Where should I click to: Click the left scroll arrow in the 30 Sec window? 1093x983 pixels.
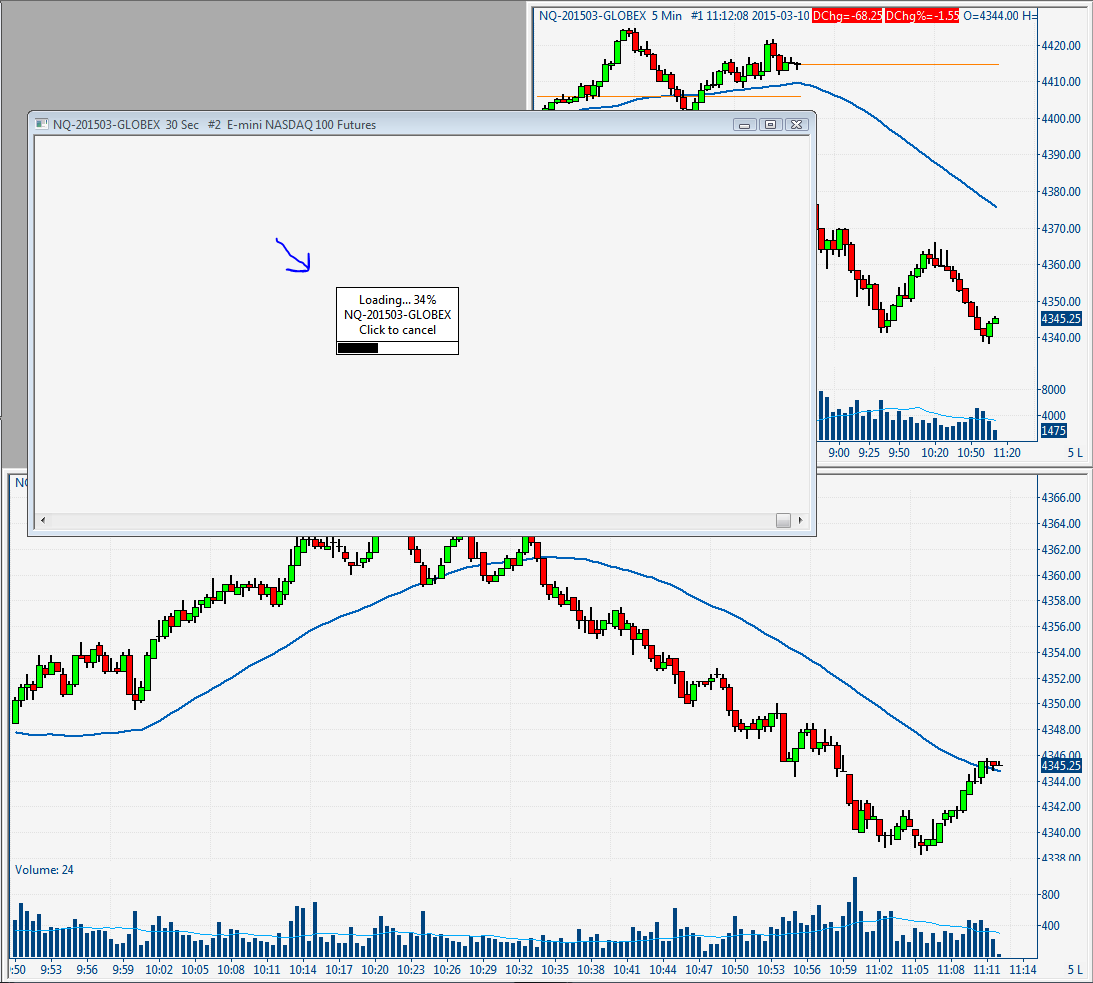43,520
